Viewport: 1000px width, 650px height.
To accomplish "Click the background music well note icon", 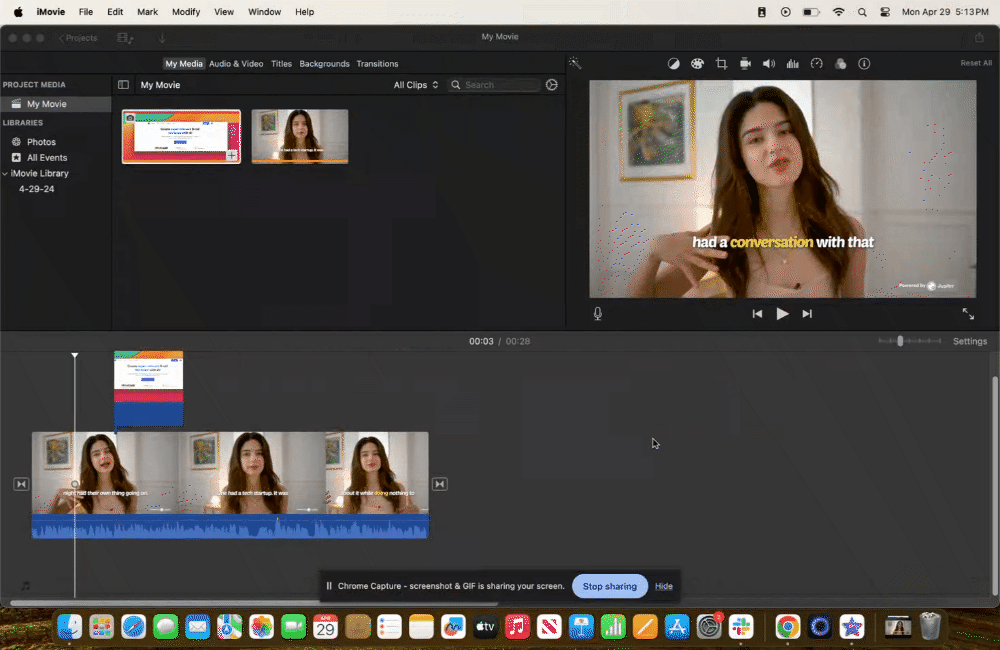I will point(26,586).
